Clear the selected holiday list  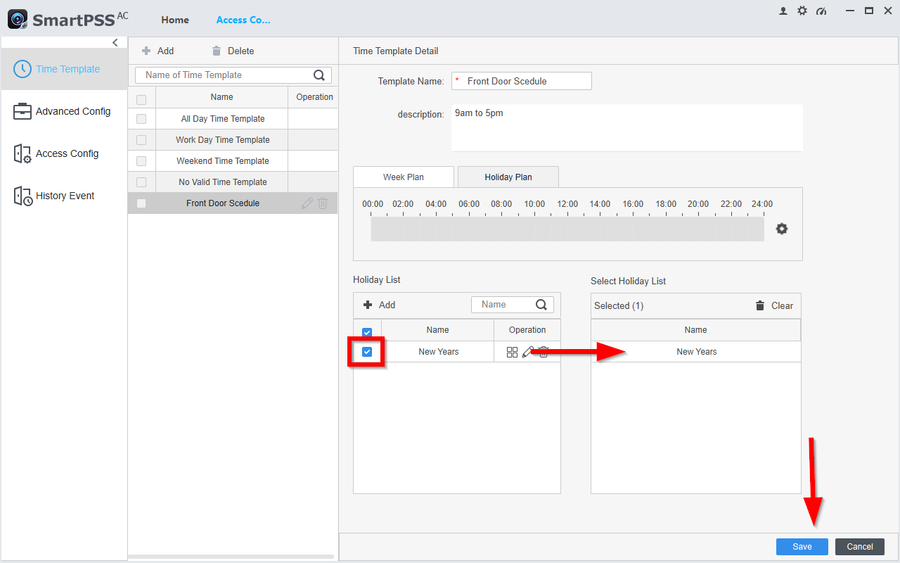(x=774, y=306)
